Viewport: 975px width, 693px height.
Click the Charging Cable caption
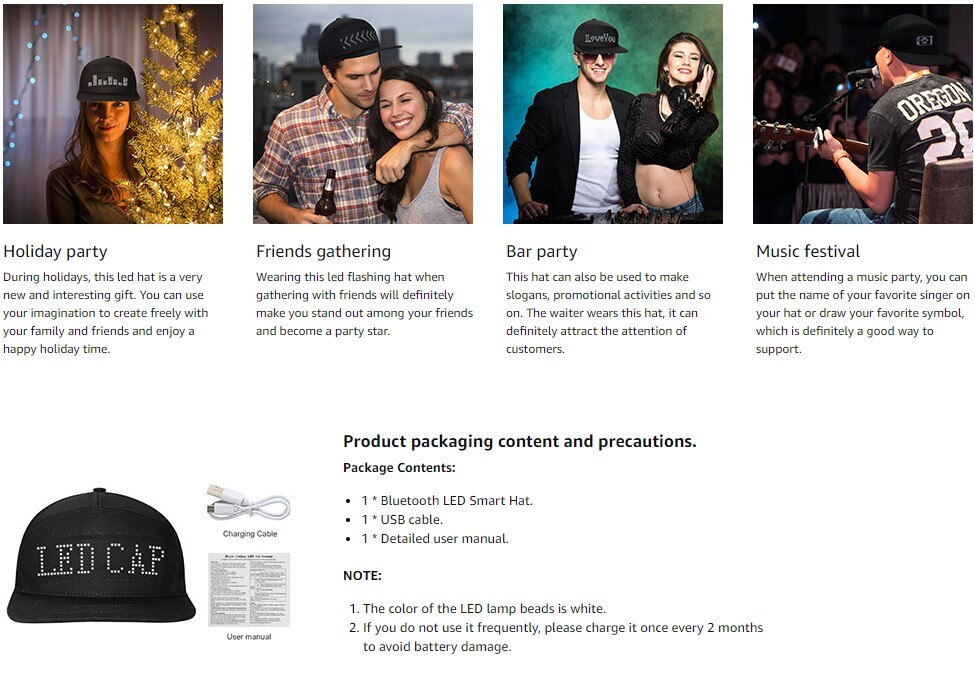250,534
